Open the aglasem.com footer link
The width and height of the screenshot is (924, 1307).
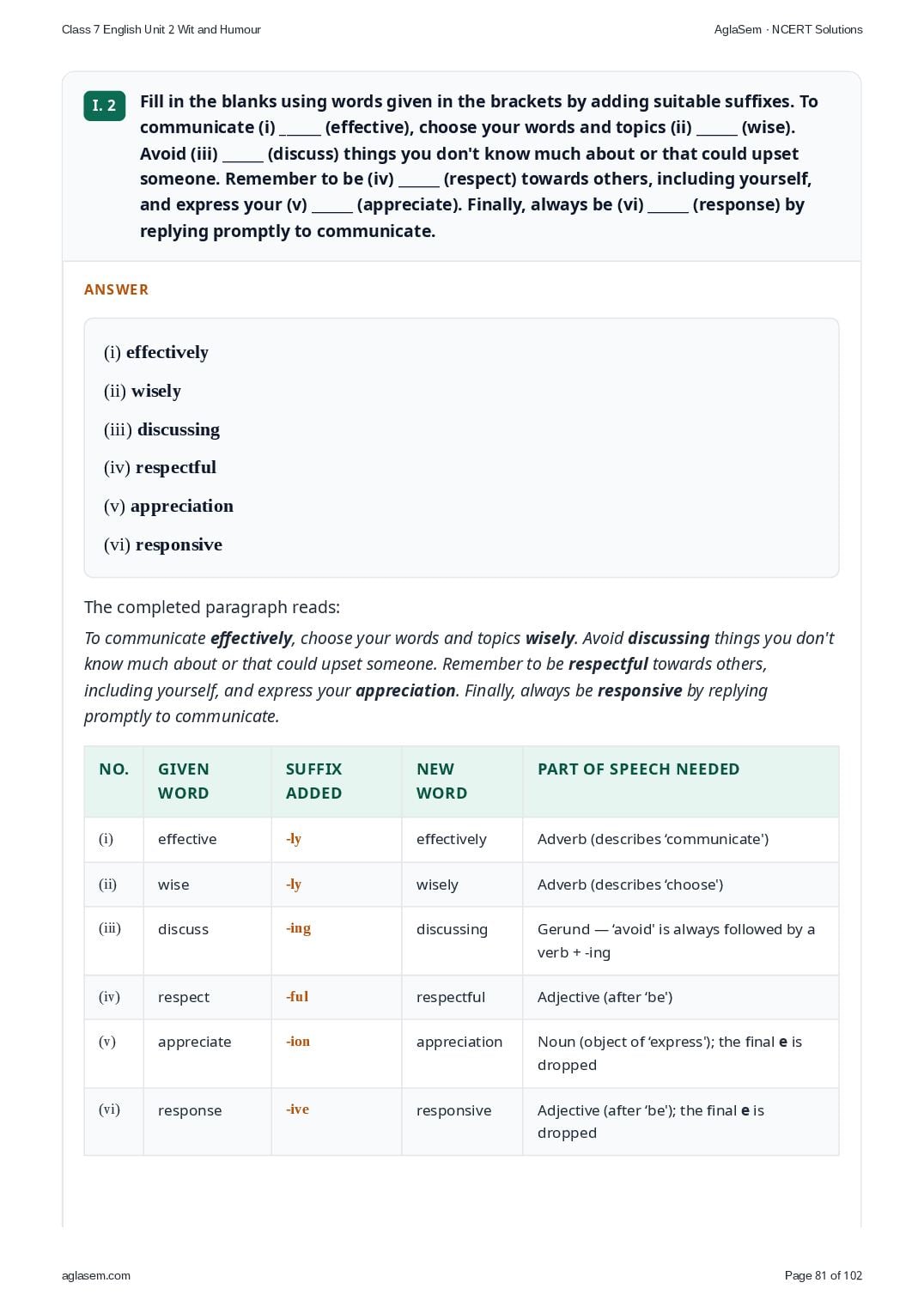point(96,1275)
